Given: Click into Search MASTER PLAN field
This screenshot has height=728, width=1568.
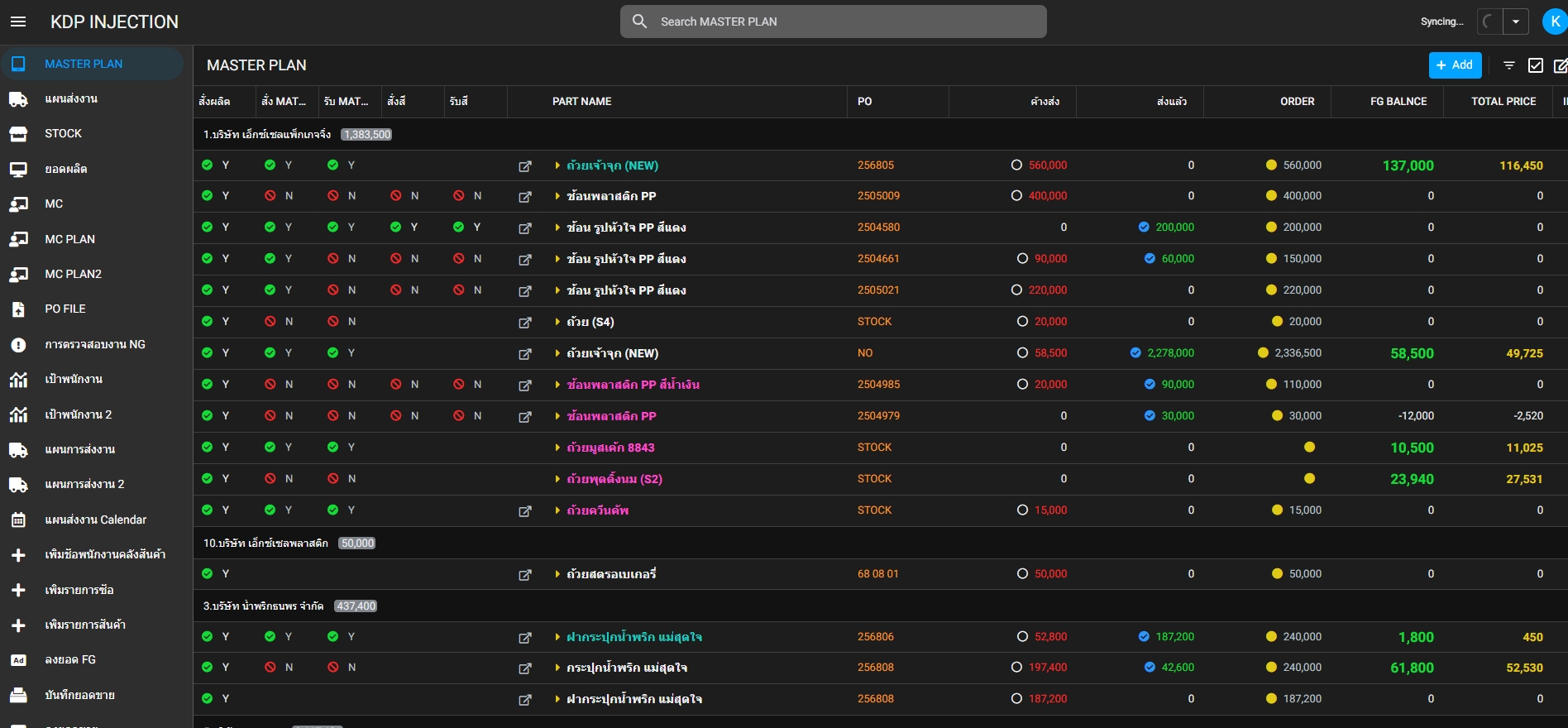Looking at the screenshot, I should click(x=834, y=22).
